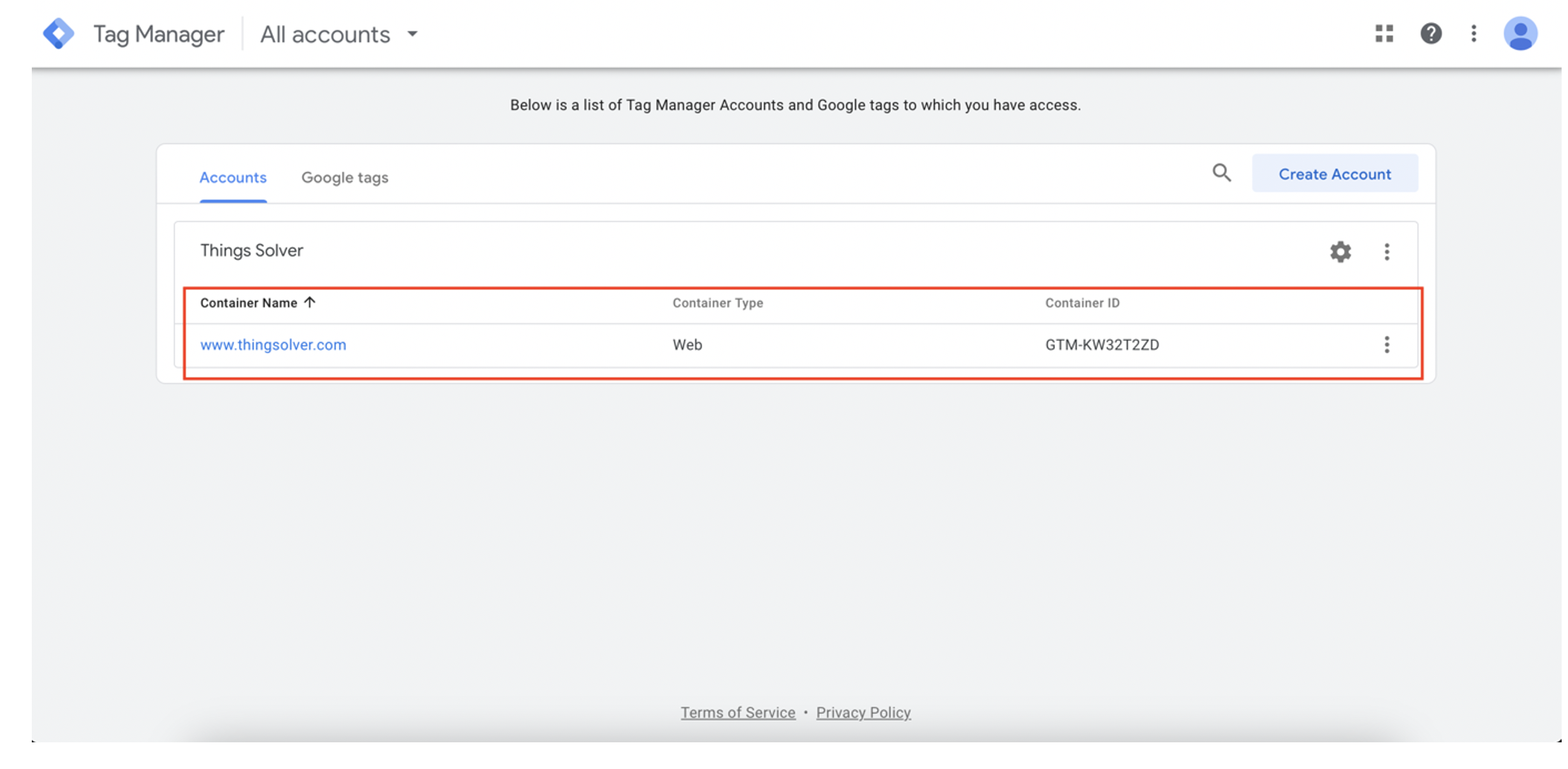Open the top bar three-dot menu
This screenshot has height=769, width=1568.
coord(1473,34)
